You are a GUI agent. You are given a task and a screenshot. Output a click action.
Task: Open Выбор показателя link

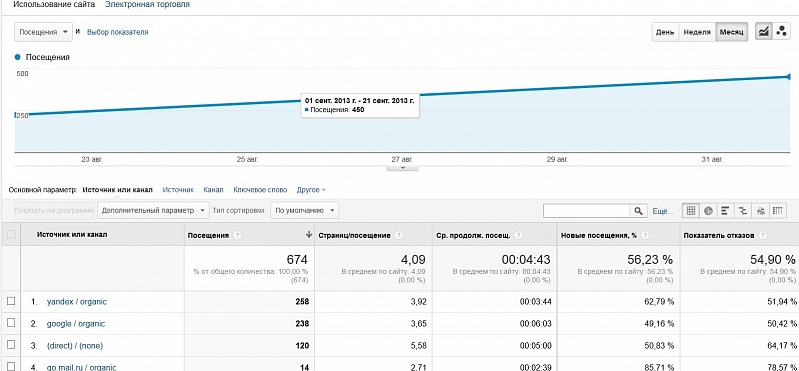click(118, 32)
